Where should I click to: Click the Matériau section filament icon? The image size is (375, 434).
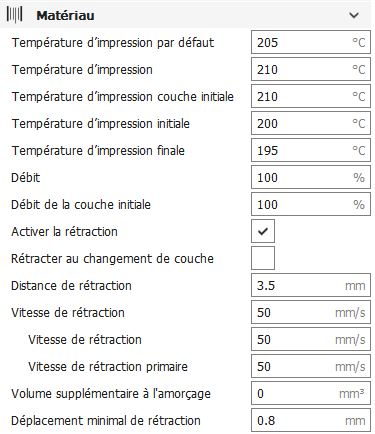(x=14, y=15)
